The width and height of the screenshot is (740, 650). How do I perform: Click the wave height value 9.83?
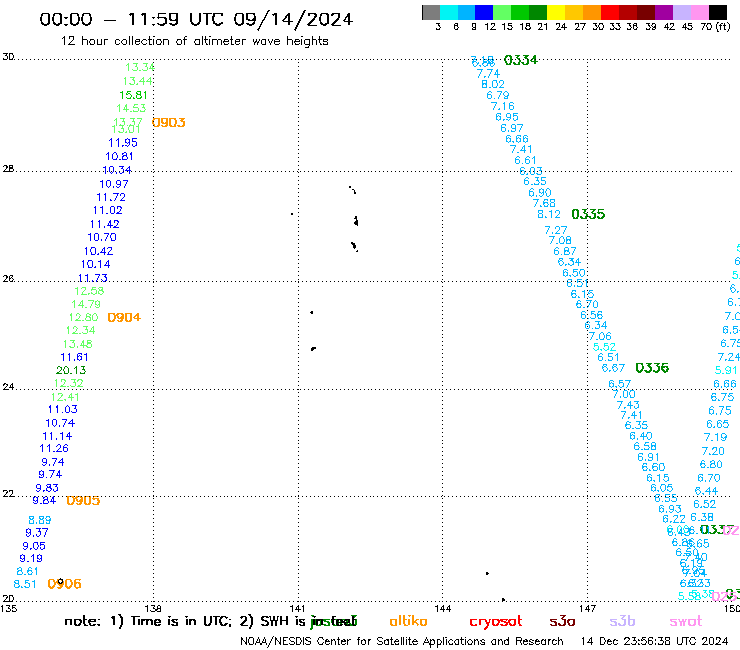[x=47, y=489]
